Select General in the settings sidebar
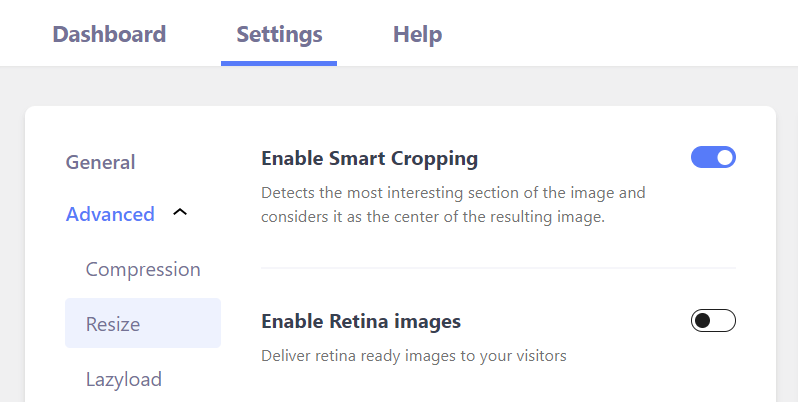 click(100, 162)
